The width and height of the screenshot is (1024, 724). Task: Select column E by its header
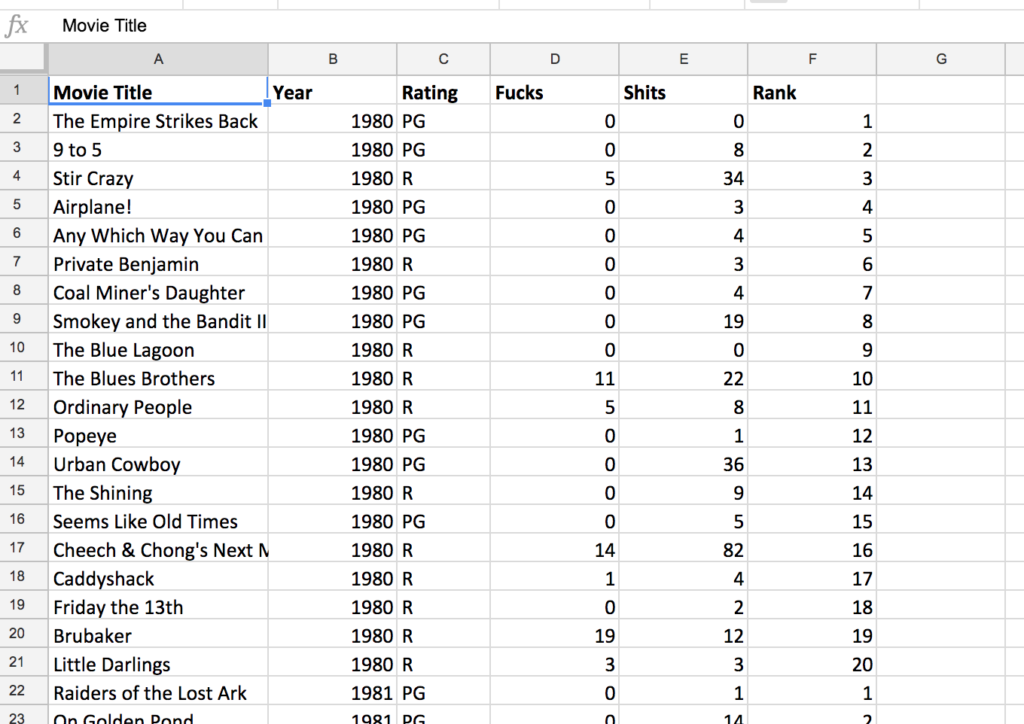(x=683, y=59)
